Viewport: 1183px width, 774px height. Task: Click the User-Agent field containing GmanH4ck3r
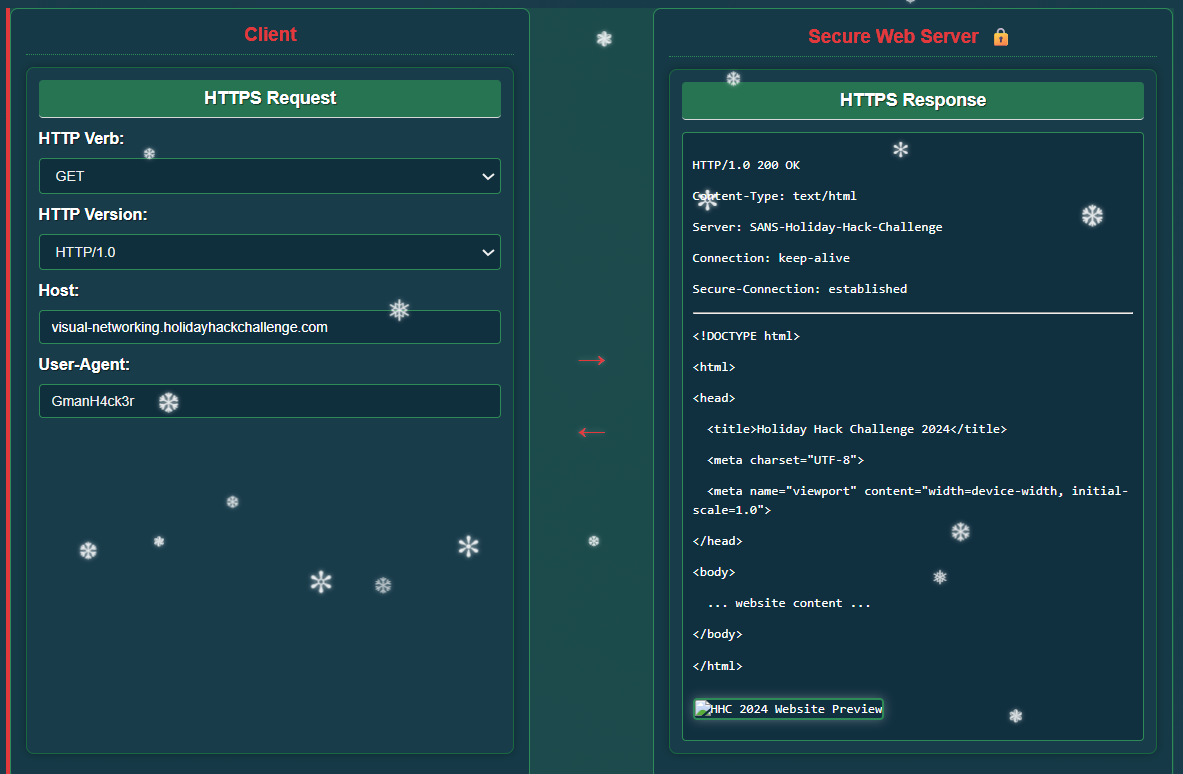269,401
